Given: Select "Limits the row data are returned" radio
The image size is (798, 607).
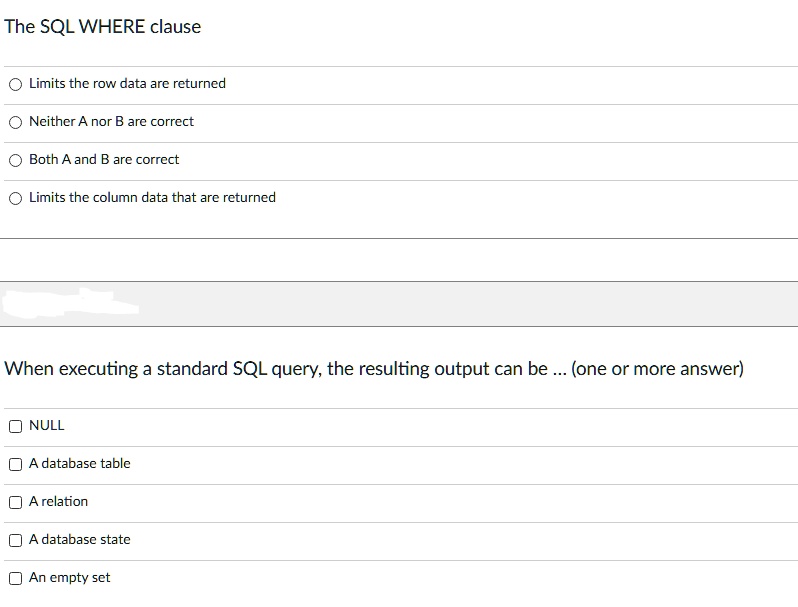Looking at the screenshot, I should [x=15, y=84].
